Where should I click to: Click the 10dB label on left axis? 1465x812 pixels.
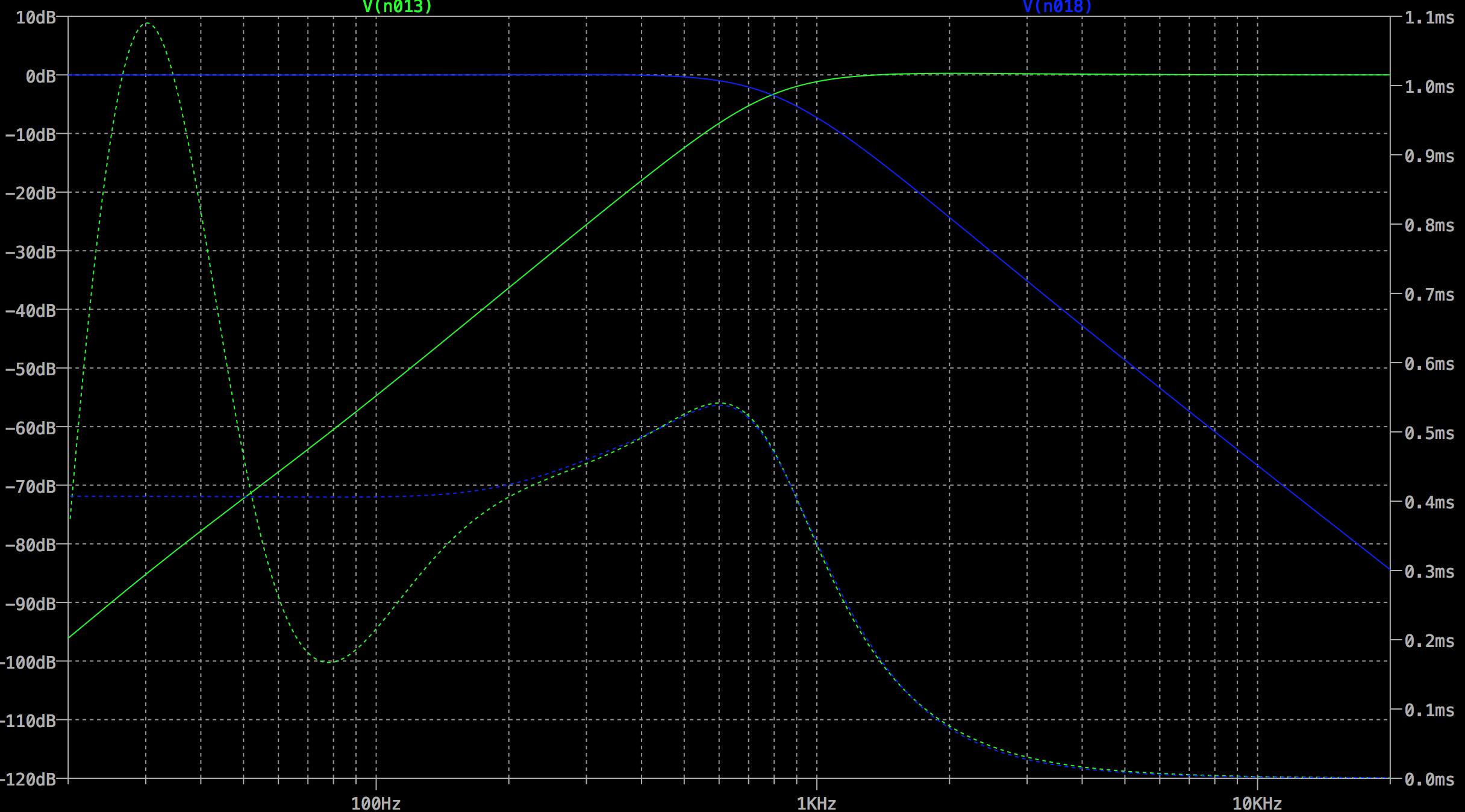click(36, 17)
